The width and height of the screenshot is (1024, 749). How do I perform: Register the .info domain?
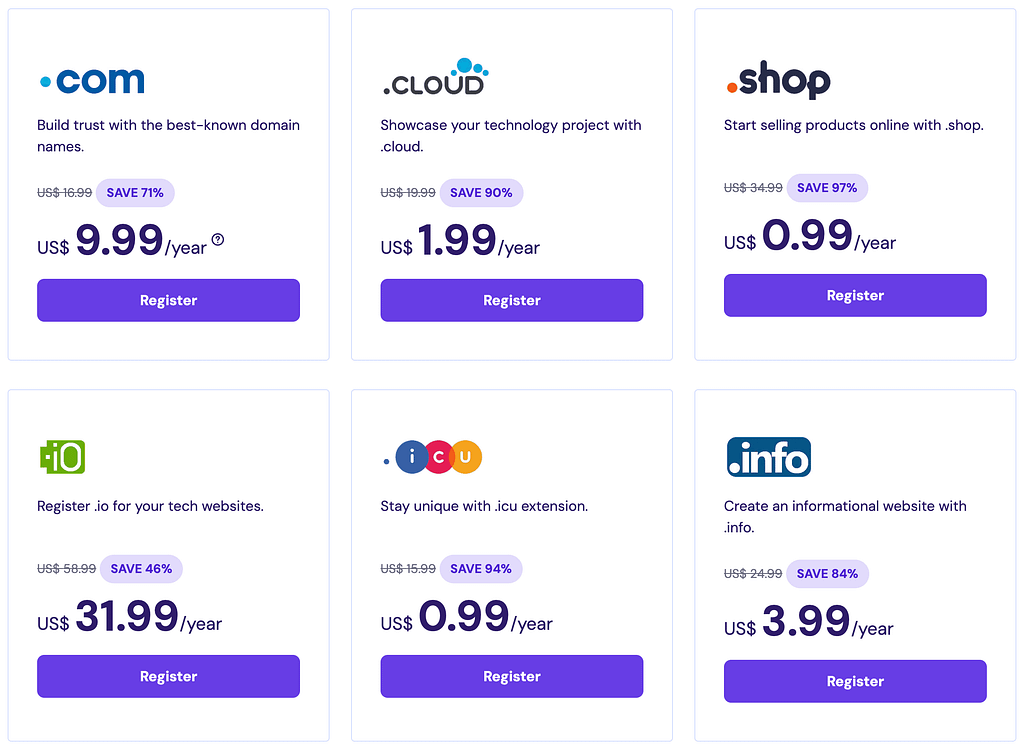855,681
